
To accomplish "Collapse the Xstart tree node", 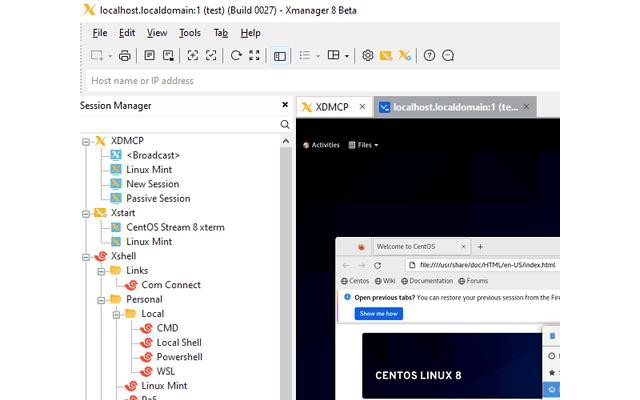I will [x=86, y=214].
